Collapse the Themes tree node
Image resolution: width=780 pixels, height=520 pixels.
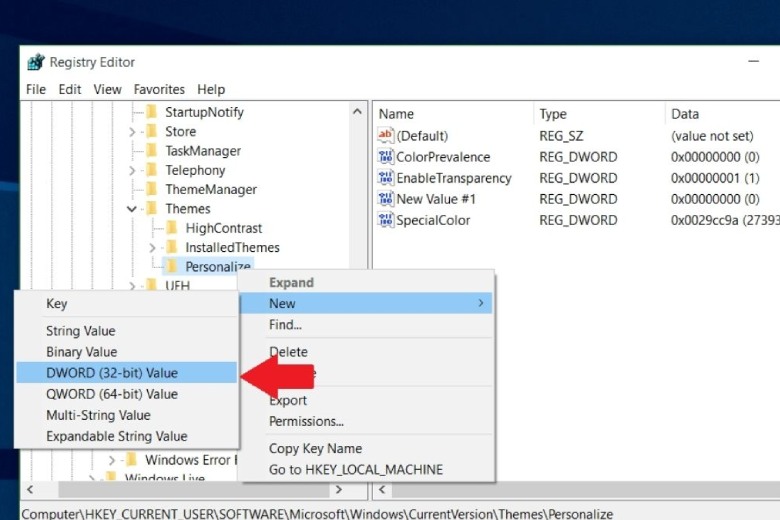click(132, 209)
